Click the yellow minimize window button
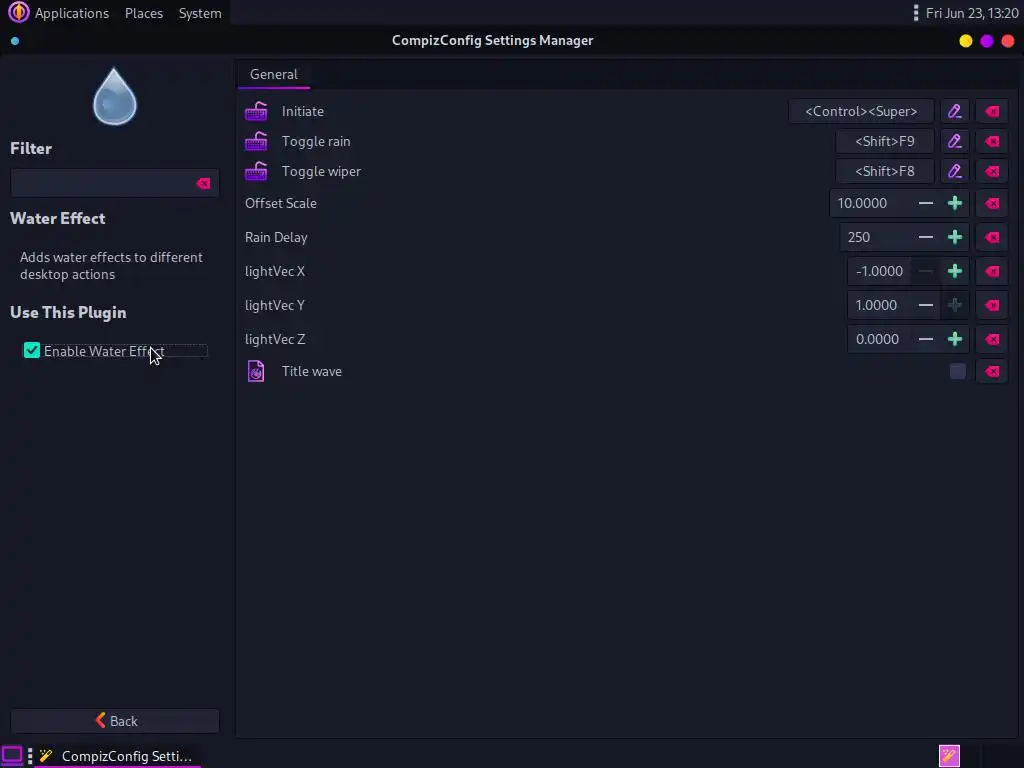Viewport: 1024px width, 768px height. 966,40
